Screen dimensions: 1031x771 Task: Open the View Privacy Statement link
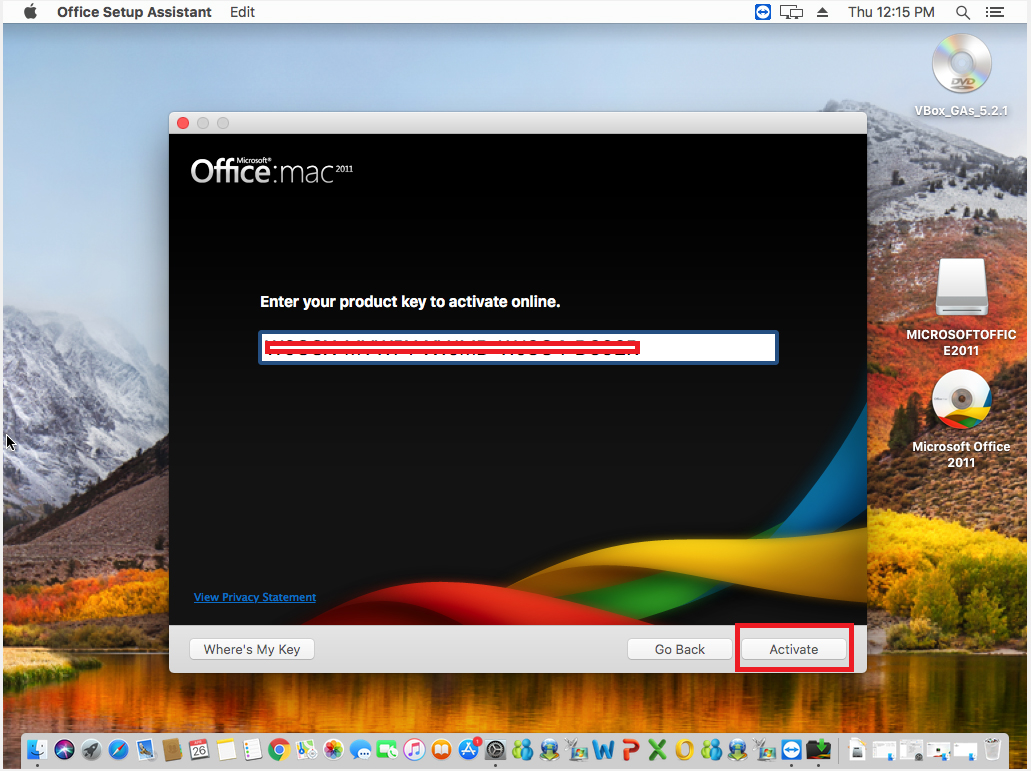[255, 597]
